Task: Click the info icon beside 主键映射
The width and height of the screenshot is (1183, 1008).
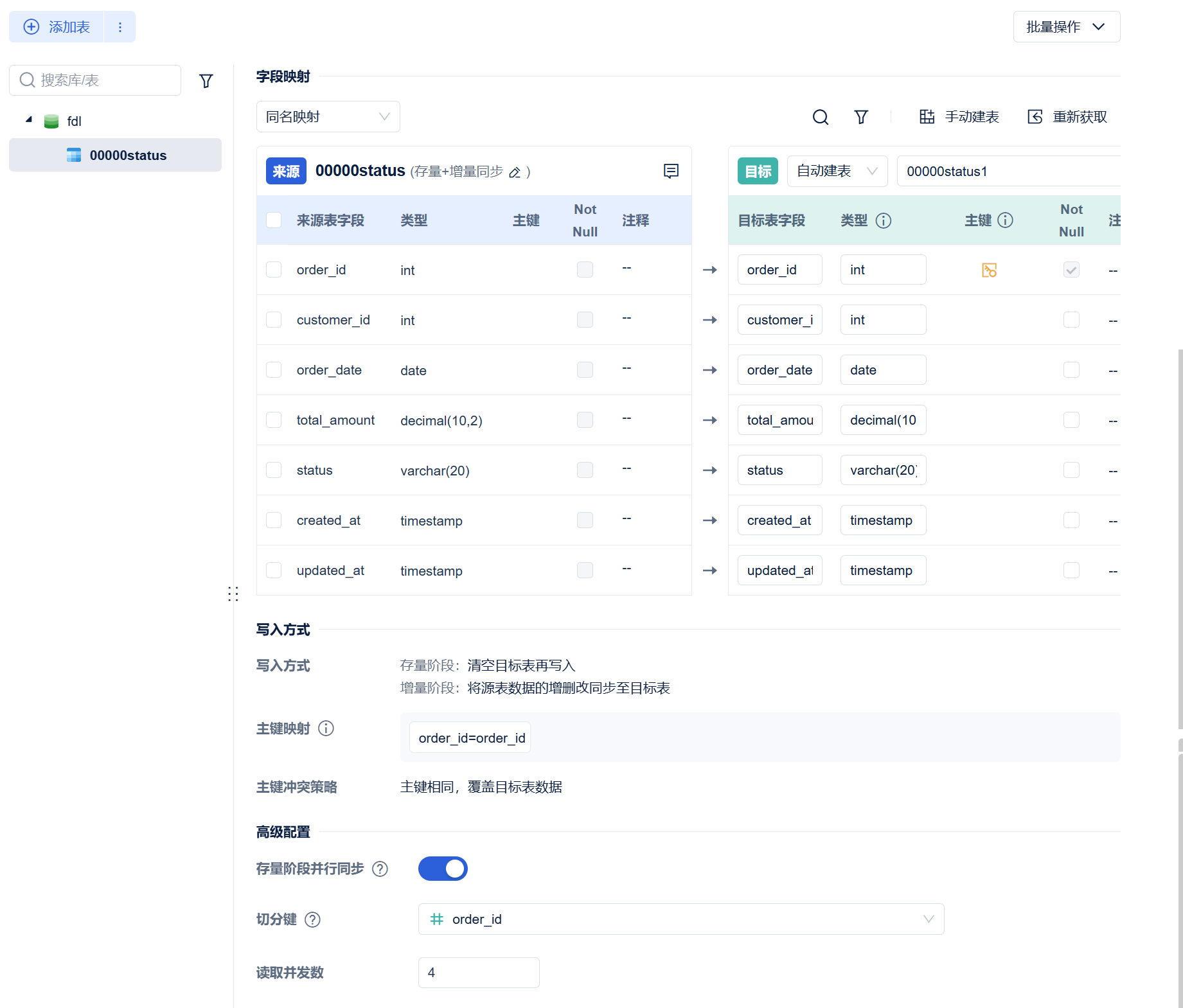Action: coord(326,728)
